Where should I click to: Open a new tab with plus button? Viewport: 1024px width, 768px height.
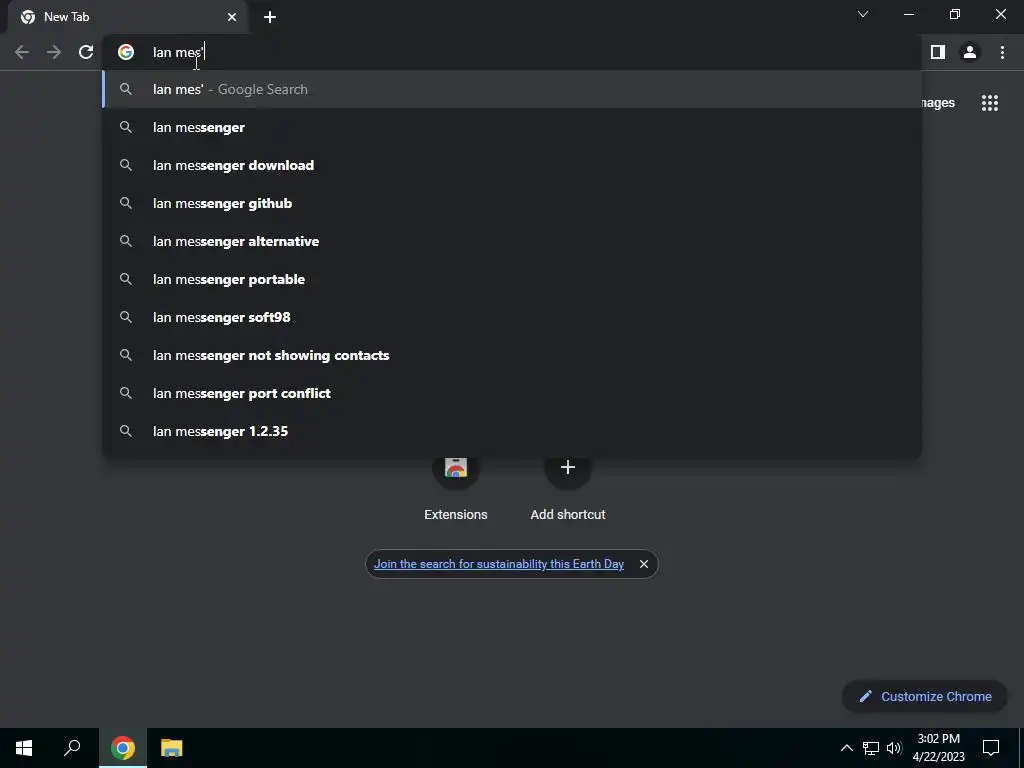pos(270,17)
